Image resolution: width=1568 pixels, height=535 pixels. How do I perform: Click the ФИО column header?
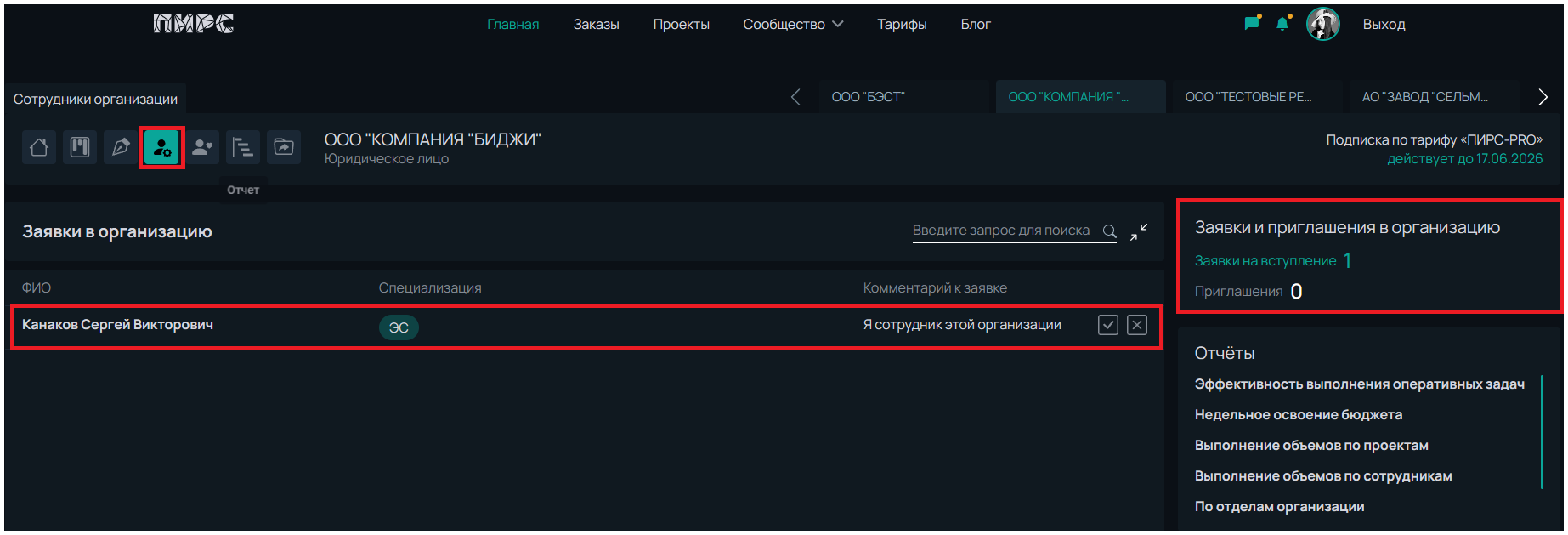(x=37, y=288)
